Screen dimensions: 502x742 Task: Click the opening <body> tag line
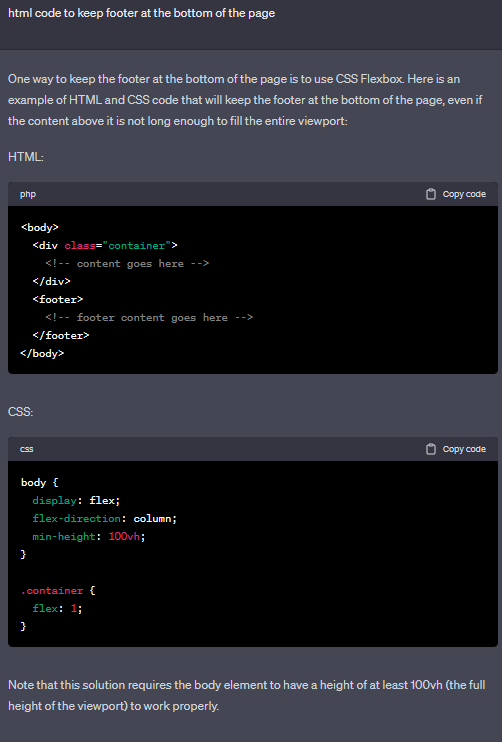coord(40,228)
